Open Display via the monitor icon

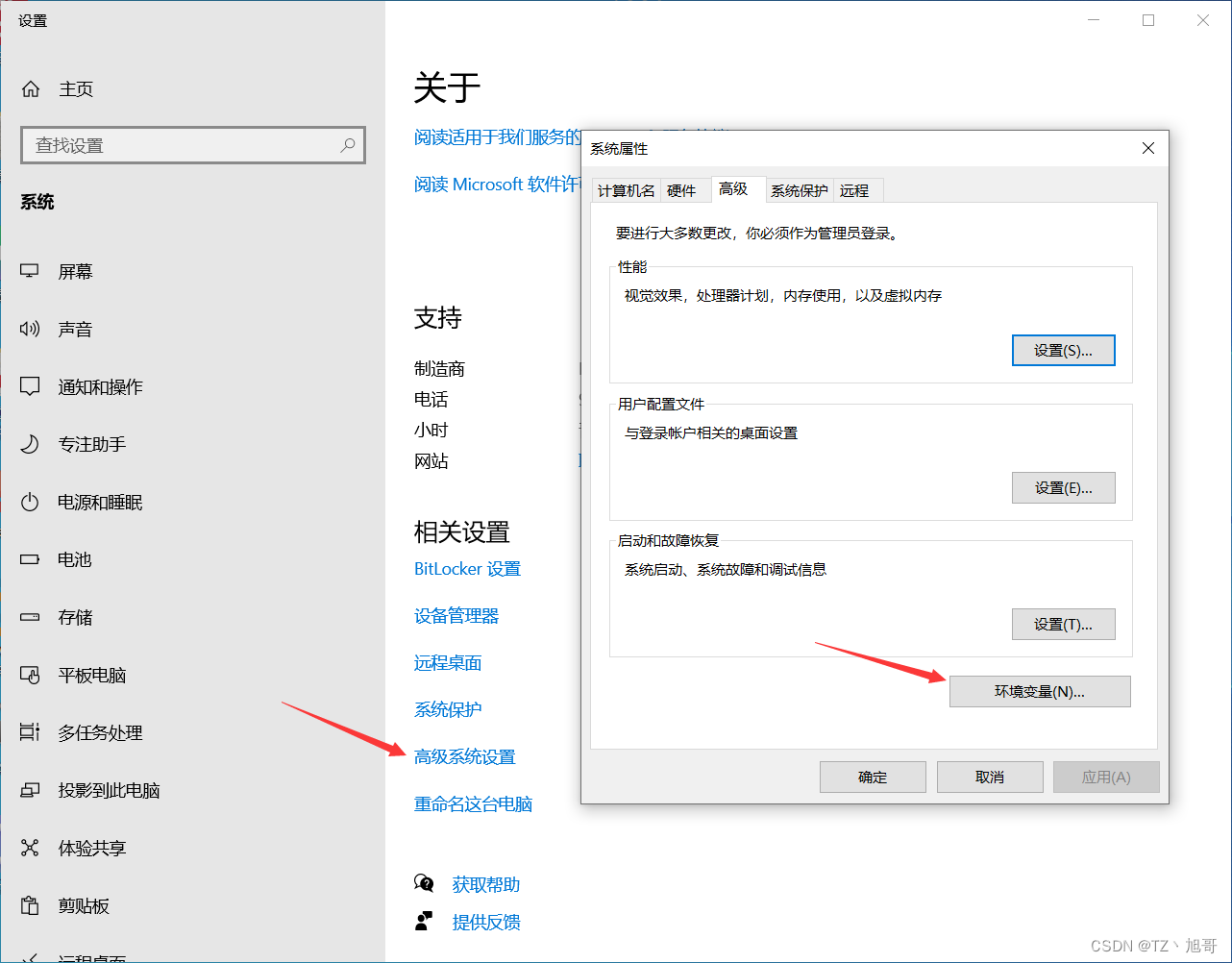30,272
